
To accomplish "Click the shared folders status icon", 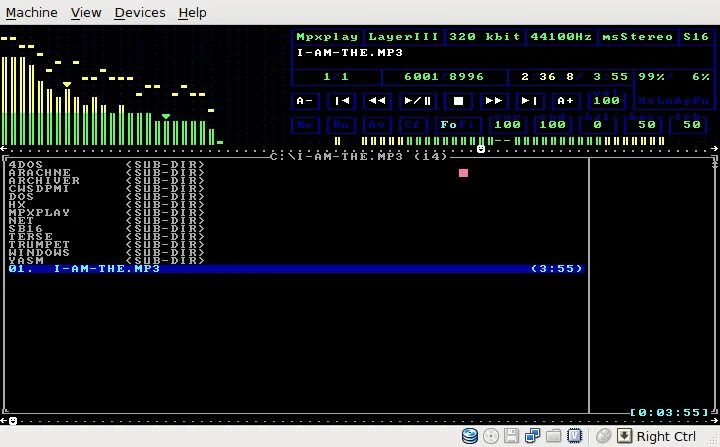I will coord(553,436).
